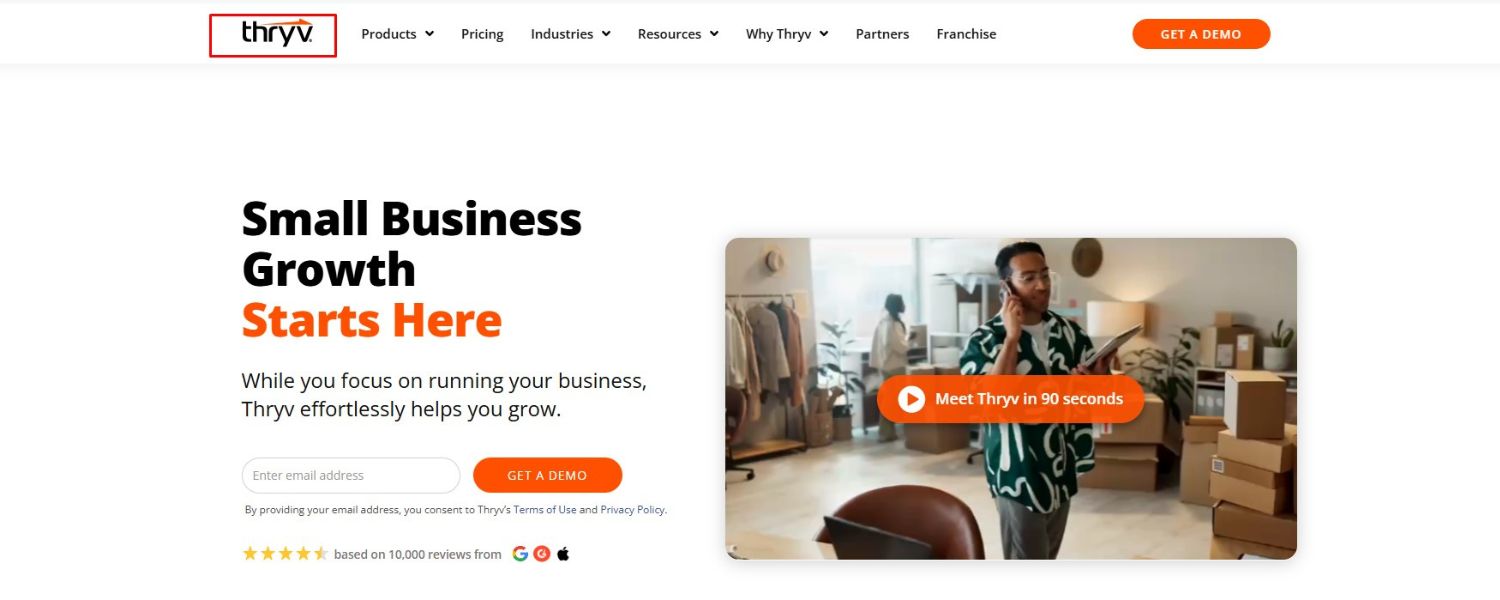Open the Partners menu item

point(882,34)
